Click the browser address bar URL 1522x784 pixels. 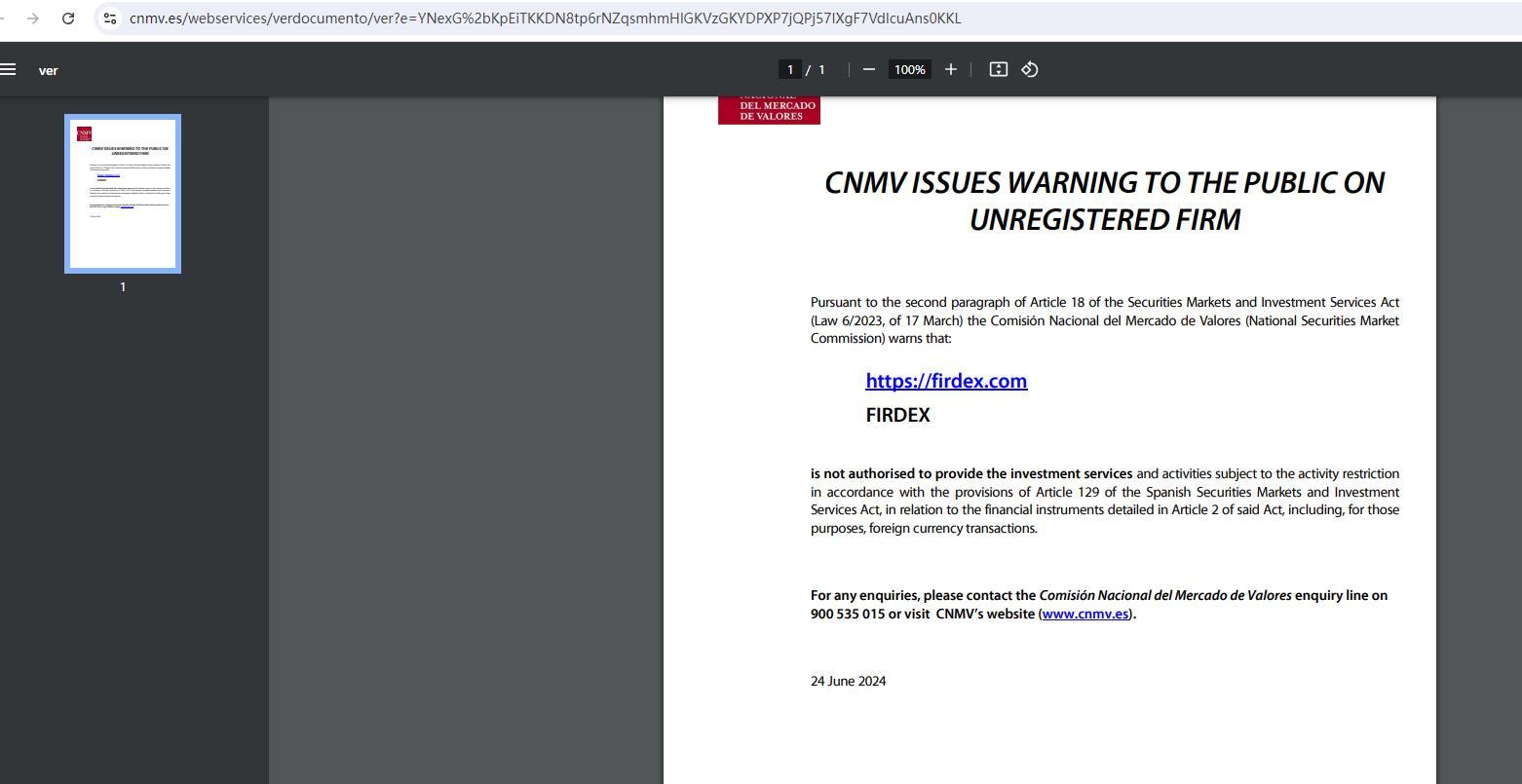(545, 19)
